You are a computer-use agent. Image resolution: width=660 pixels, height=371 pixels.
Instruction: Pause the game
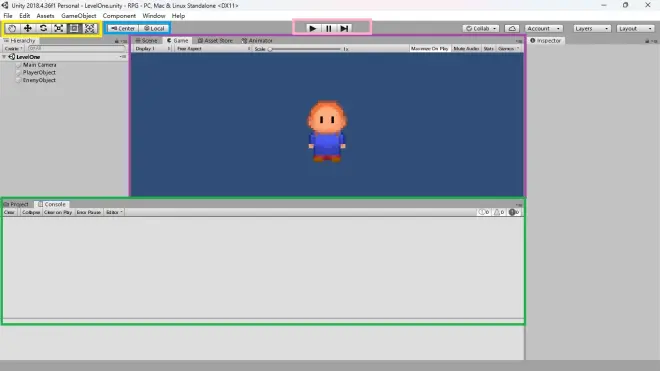(x=328, y=28)
